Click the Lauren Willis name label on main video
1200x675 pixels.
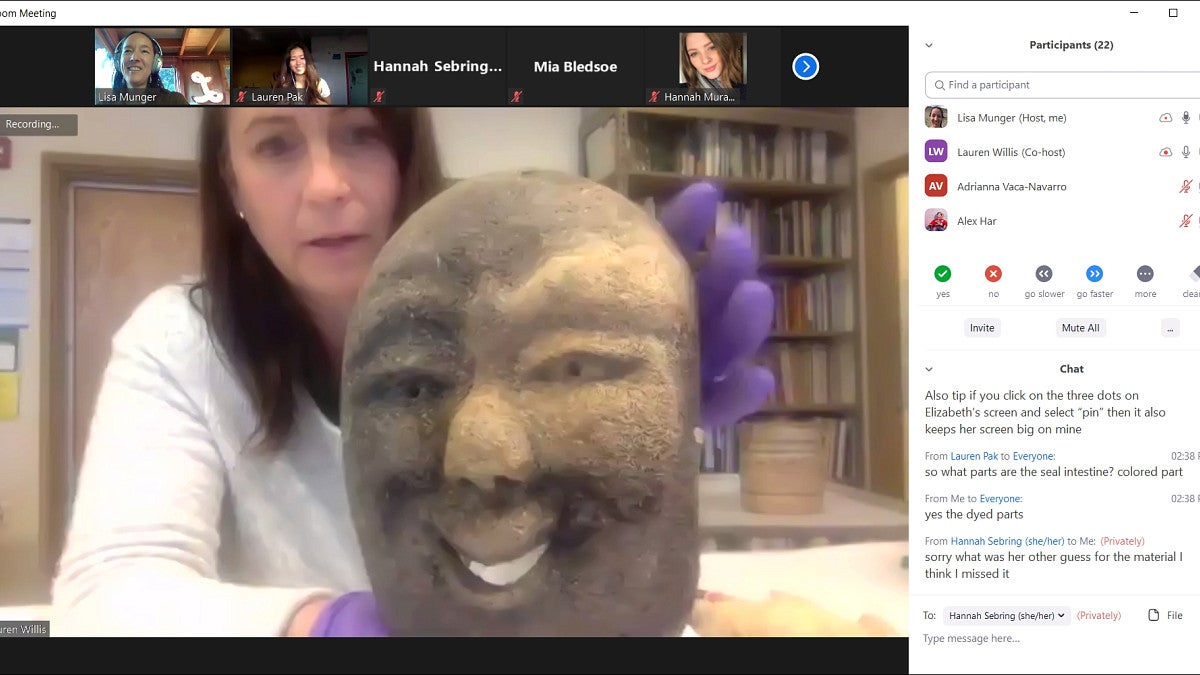point(24,630)
